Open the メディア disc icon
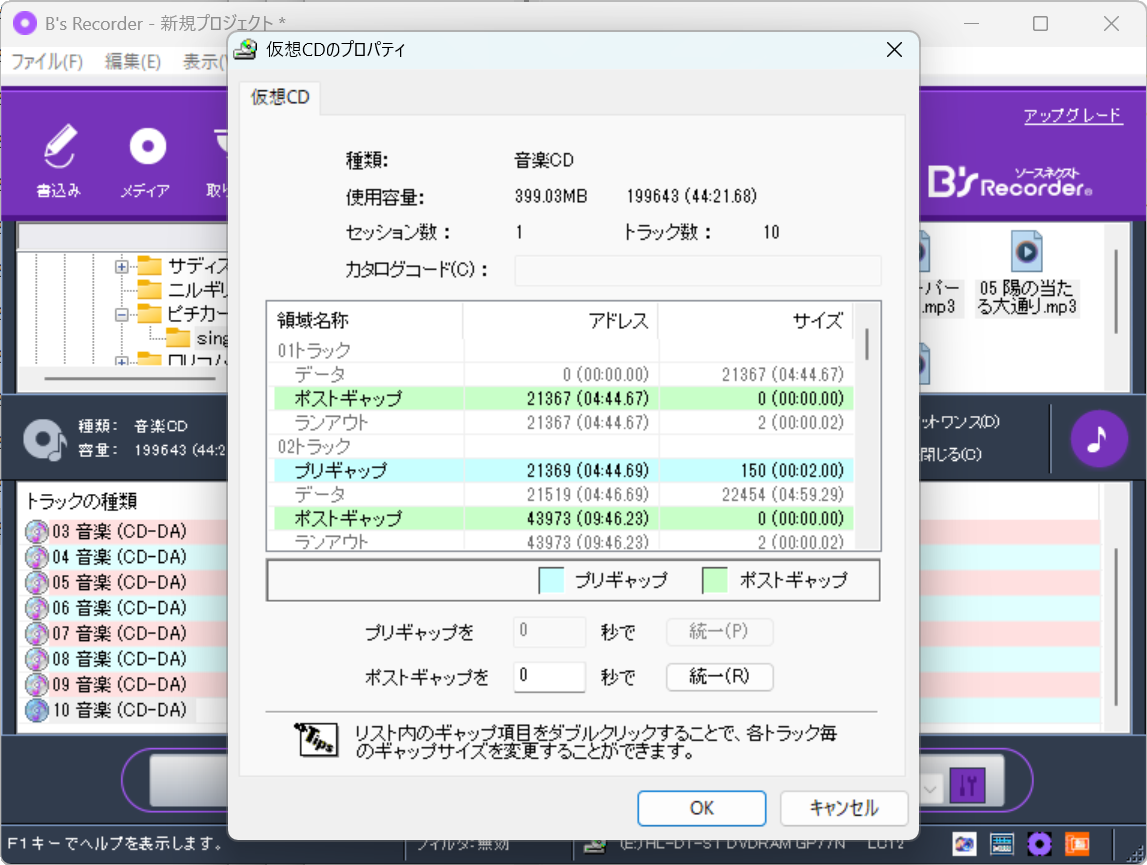Viewport: 1147px width, 865px height. coord(147,146)
